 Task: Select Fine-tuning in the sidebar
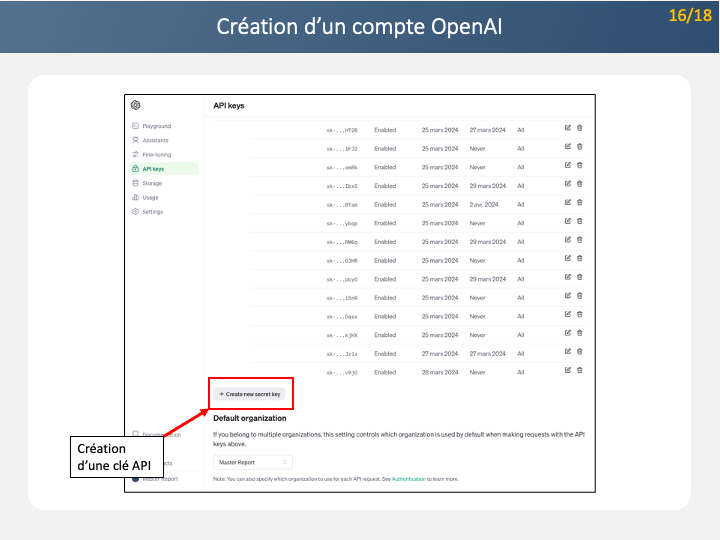(x=156, y=155)
